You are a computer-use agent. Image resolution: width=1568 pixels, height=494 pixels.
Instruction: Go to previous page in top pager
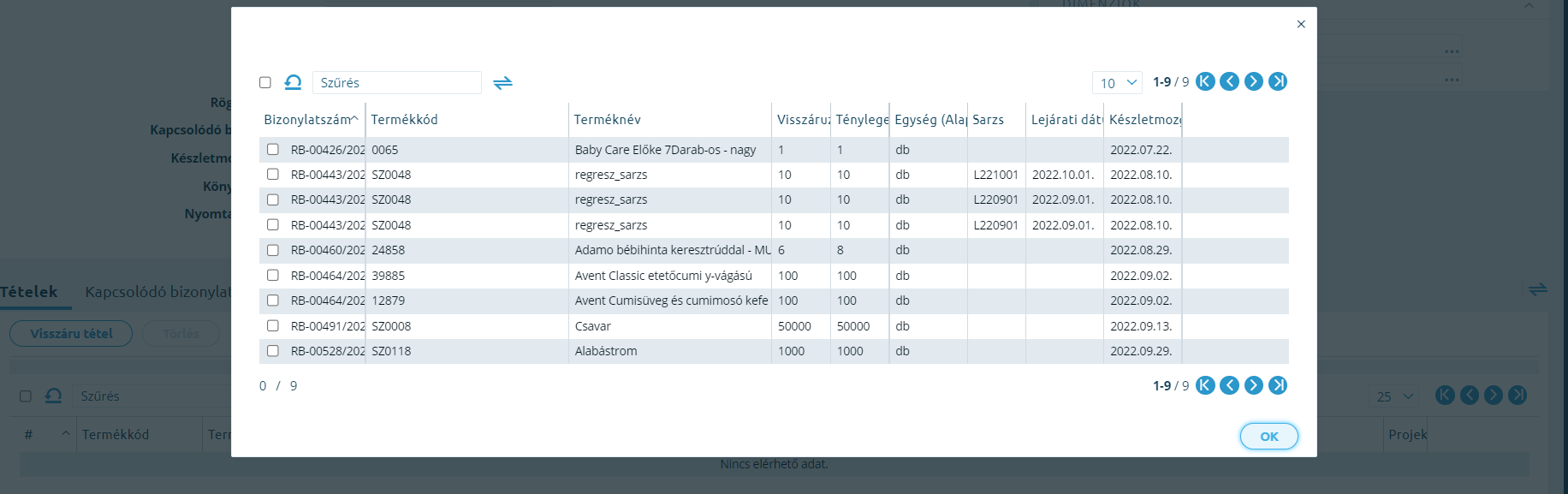(1229, 81)
